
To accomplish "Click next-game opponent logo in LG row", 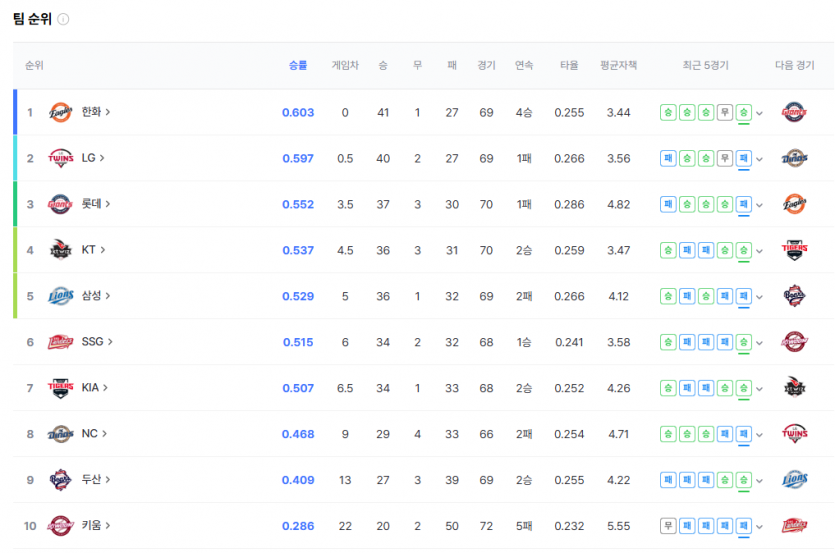I will (x=794, y=158).
